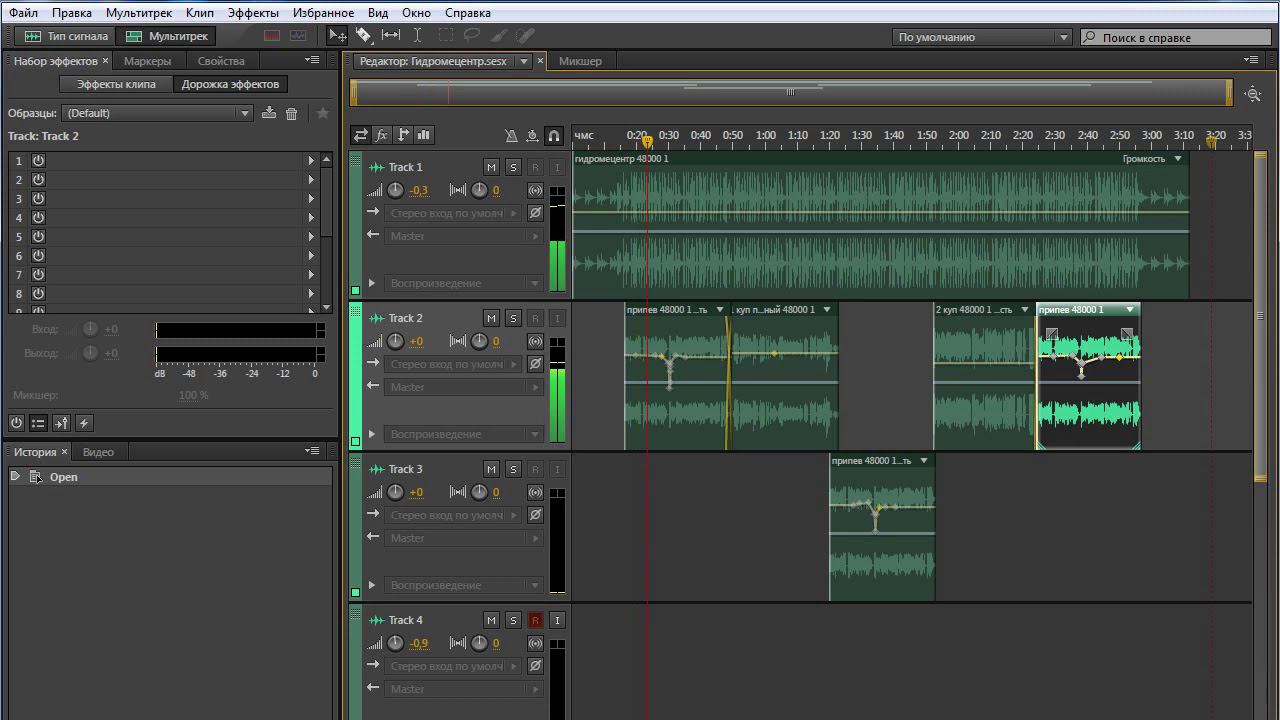1280x720 pixels.
Task: Delete the effects preset with trash icon
Action: 292,113
